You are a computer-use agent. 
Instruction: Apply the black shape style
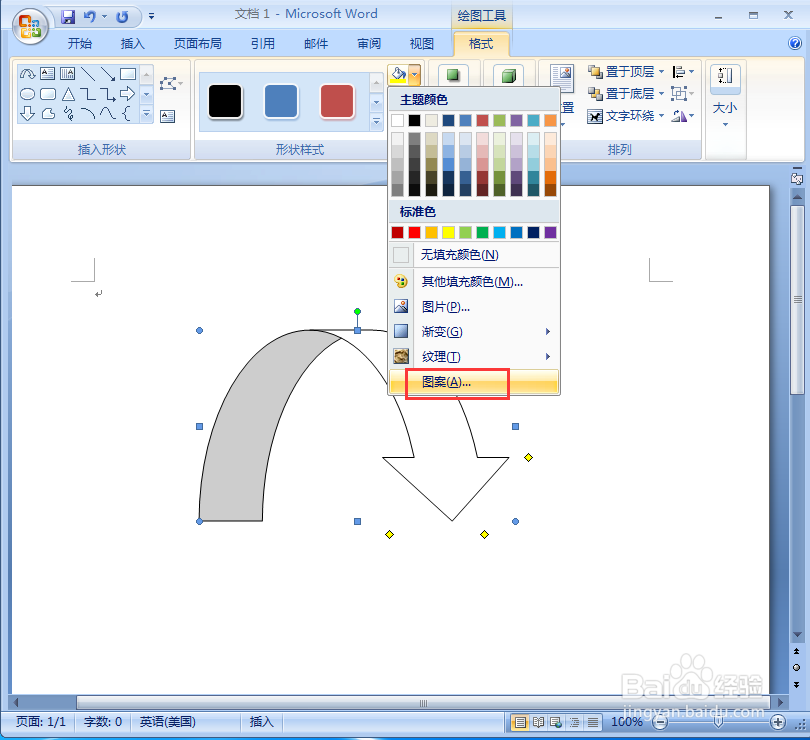[x=225, y=101]
